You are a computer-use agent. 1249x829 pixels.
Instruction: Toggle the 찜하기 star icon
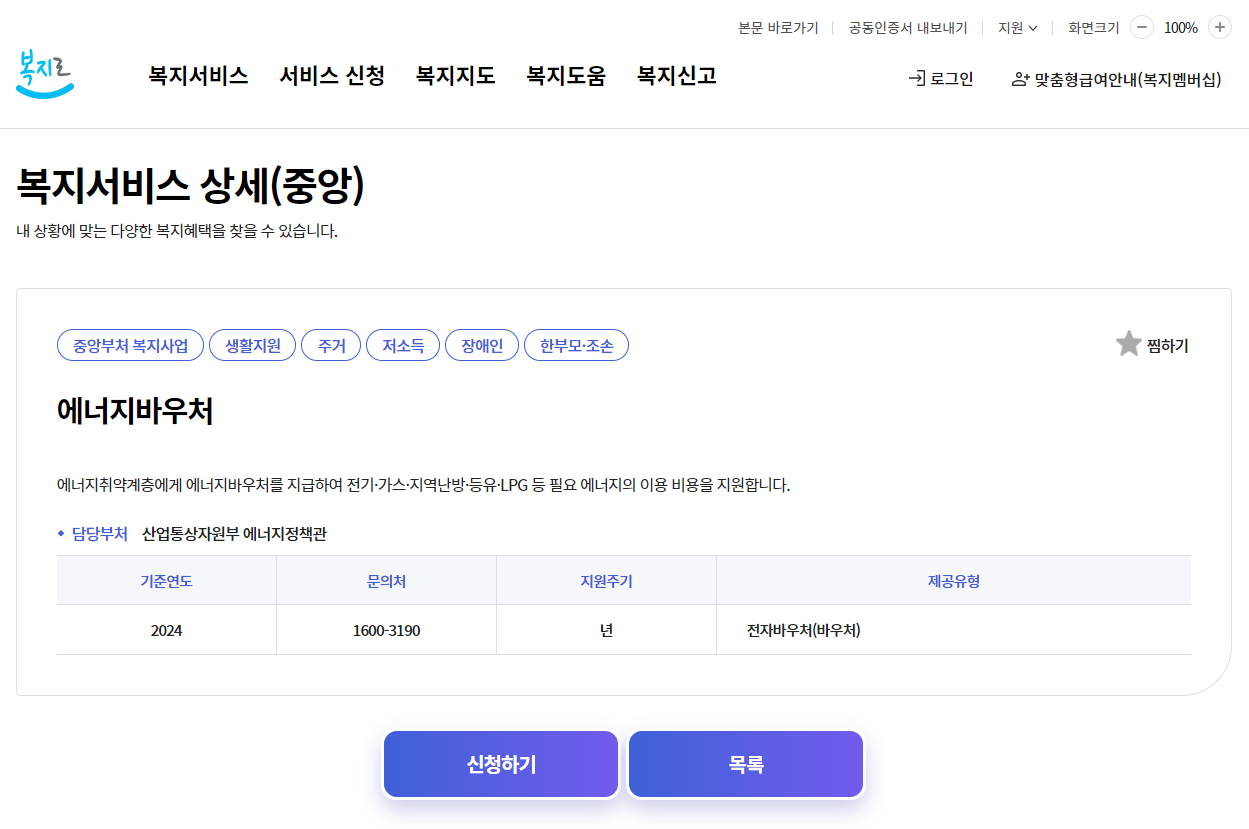click(1128, 343)
